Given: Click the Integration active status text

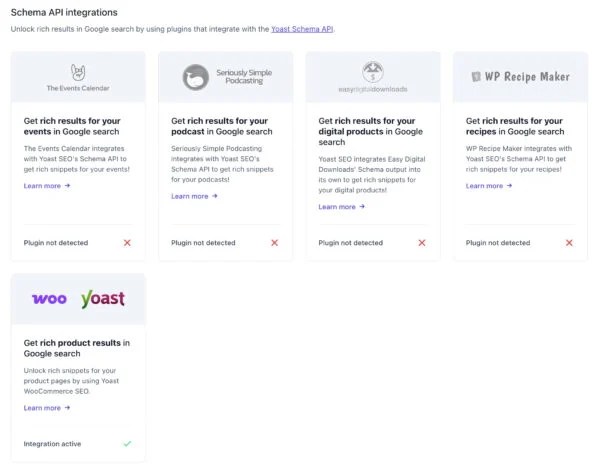Looking at the screenshot, I should coord(53,443).
